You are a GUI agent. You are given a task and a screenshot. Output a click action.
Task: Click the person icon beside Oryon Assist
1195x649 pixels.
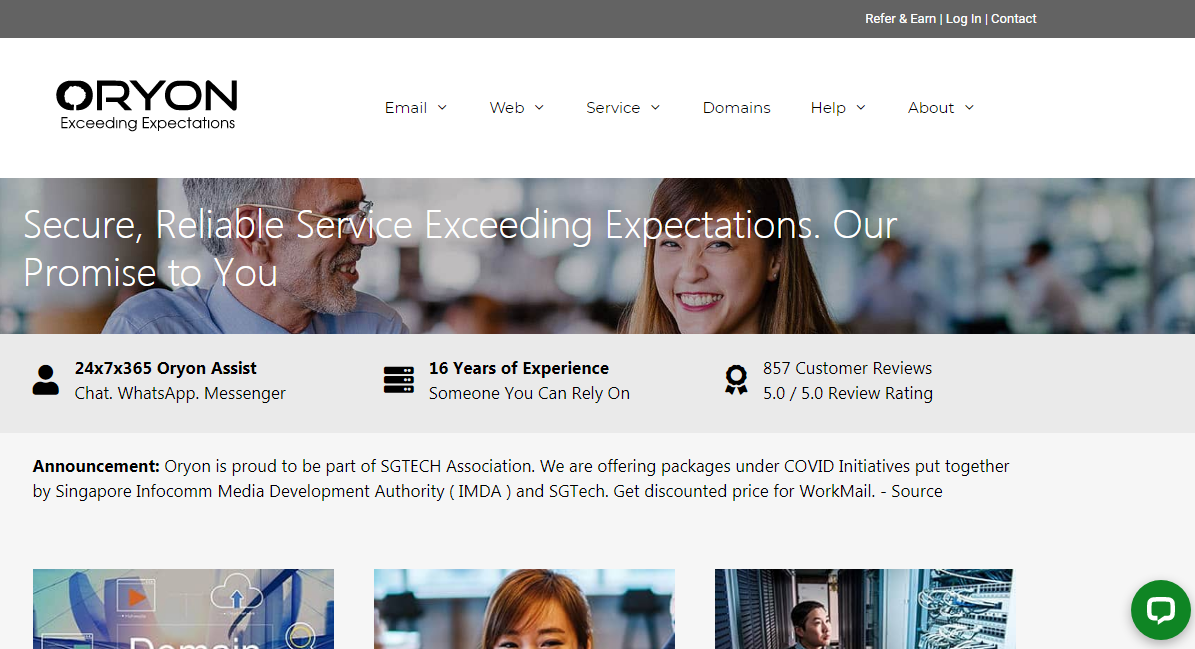(46, 381)
